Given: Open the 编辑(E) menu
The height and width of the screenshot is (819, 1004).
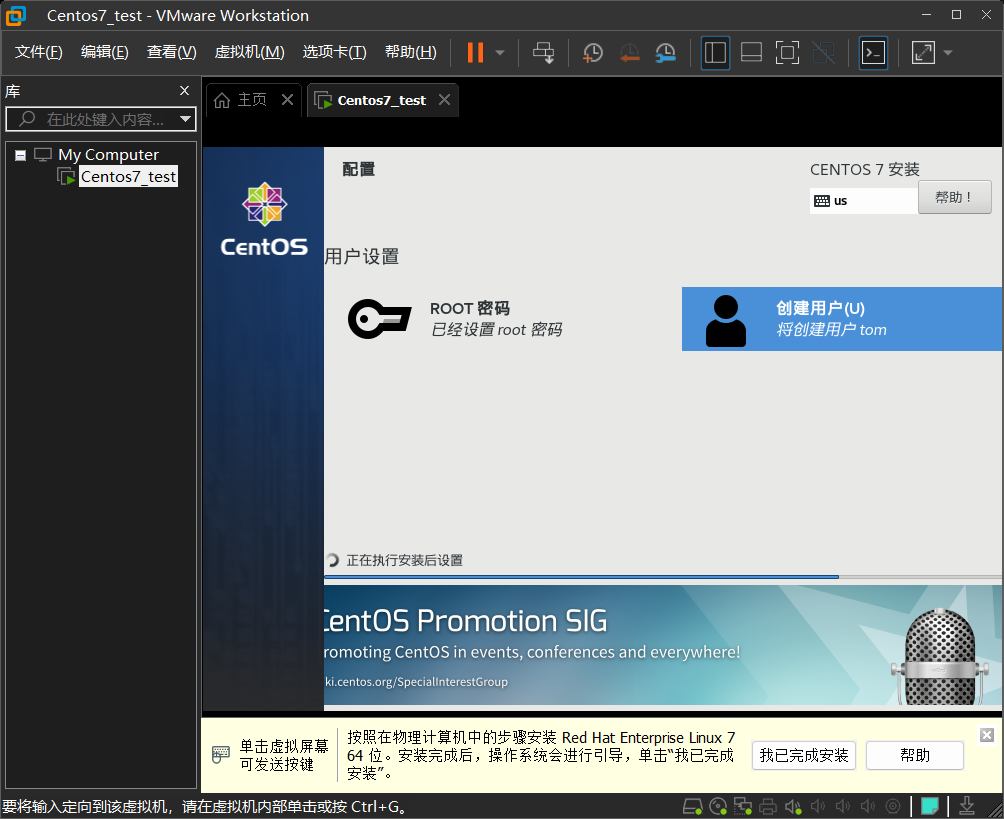Looking at the screenshot, I should pos(104,52).
